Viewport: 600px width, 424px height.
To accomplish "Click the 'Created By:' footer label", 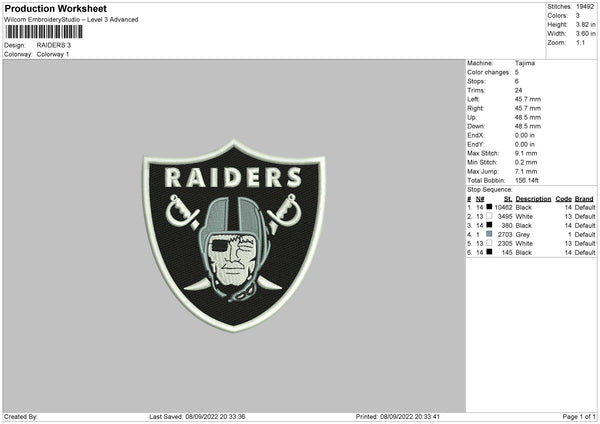I will [x=21, y=416].
